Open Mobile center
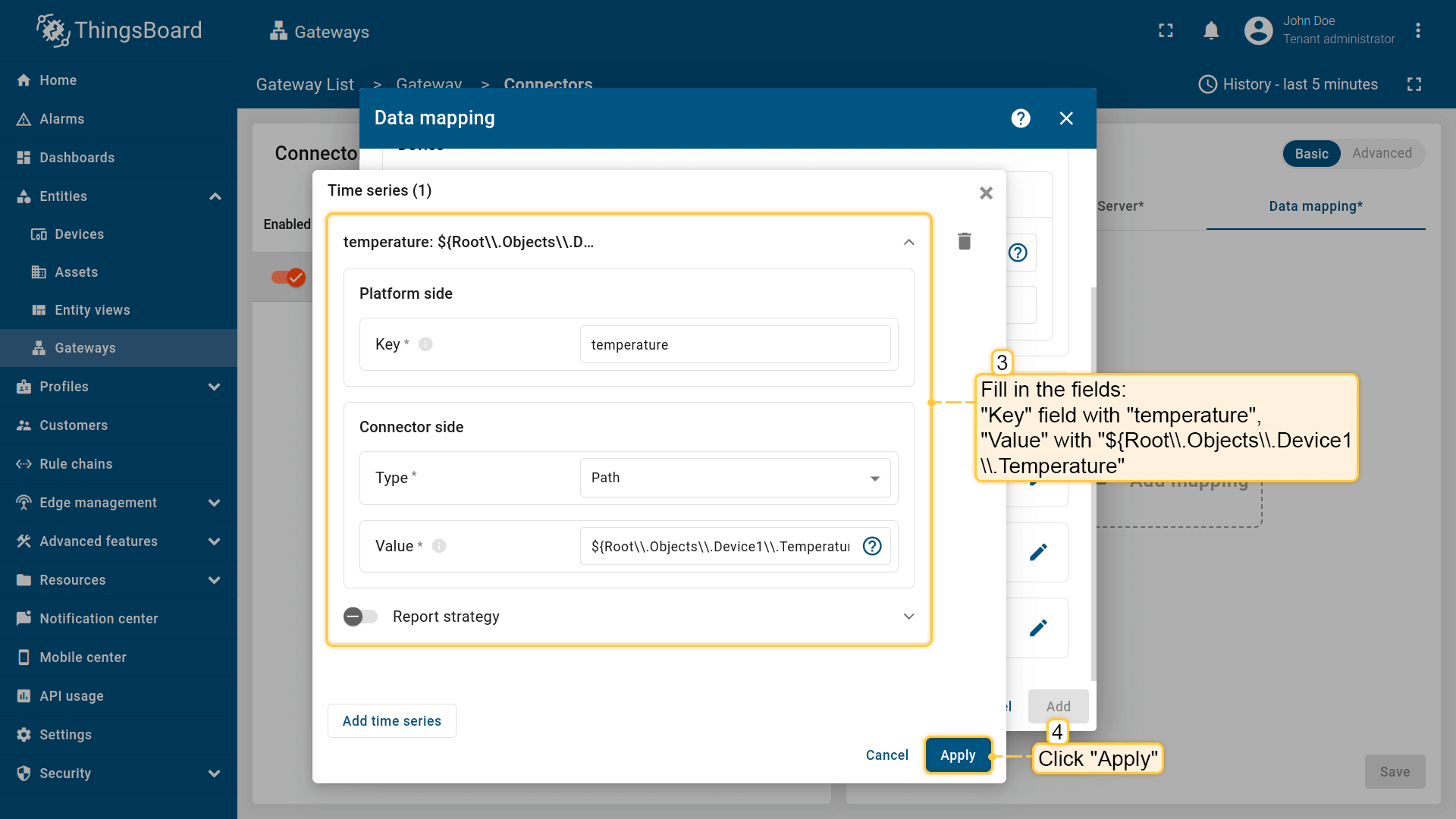This screenshot has height=819, width=1456. pyautogui.click(x=118, y=657)
